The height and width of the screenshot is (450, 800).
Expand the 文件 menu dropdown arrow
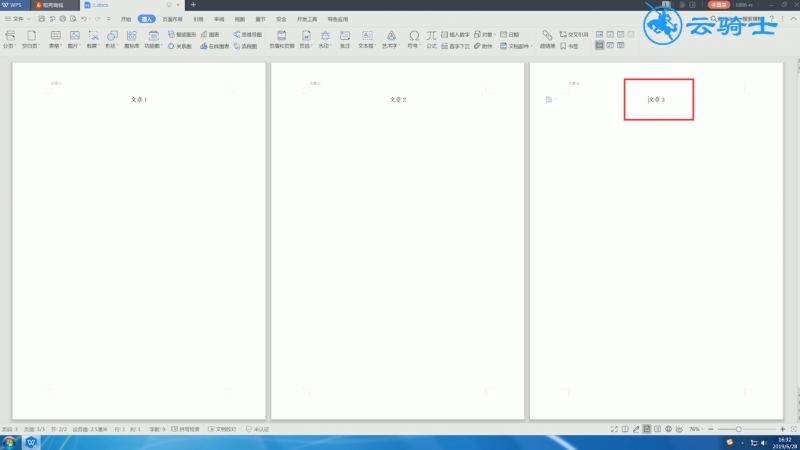[29, 19]
